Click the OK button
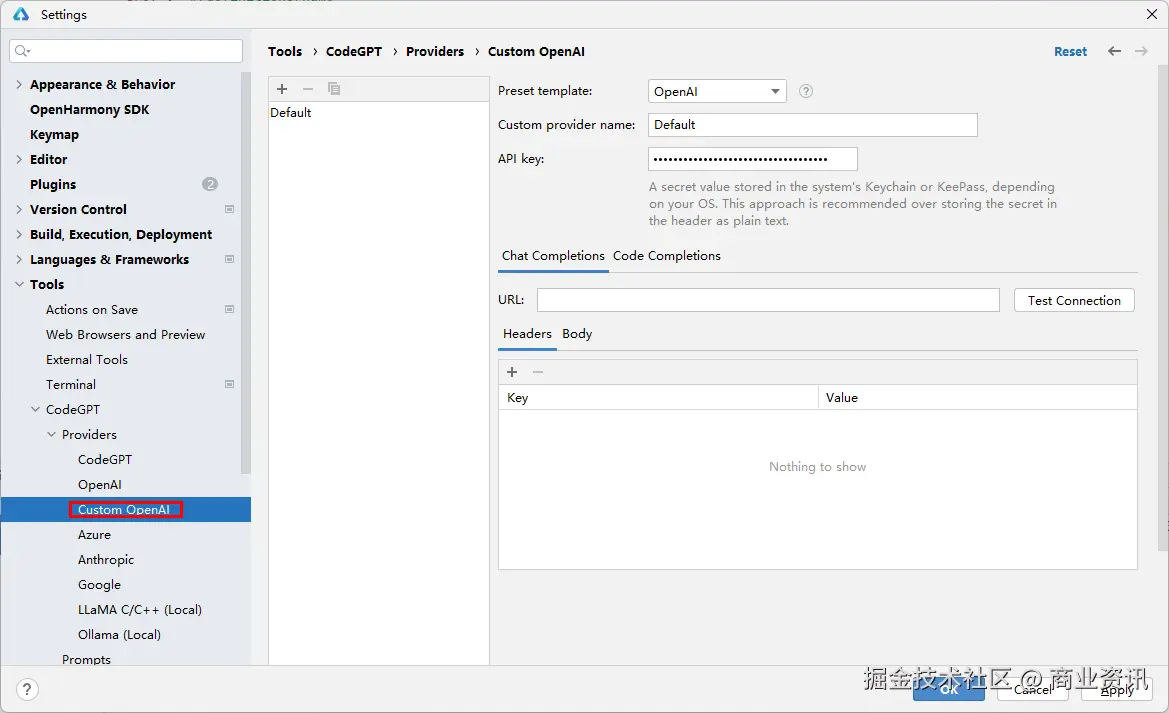The height and width of the screenshot is (713, 1169). coord(948,689)
